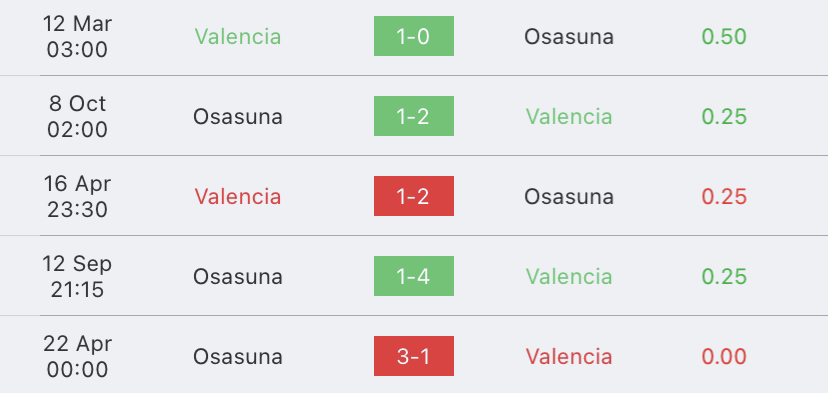Click Valencia in the 12 Mar match

(x=238, y=36)
